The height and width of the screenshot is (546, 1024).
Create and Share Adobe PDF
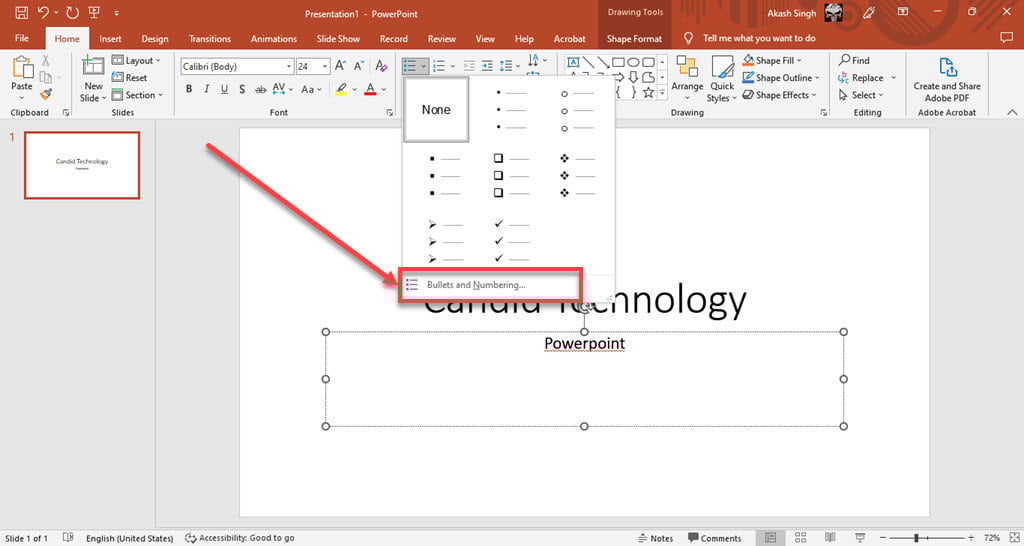[947, 79]
